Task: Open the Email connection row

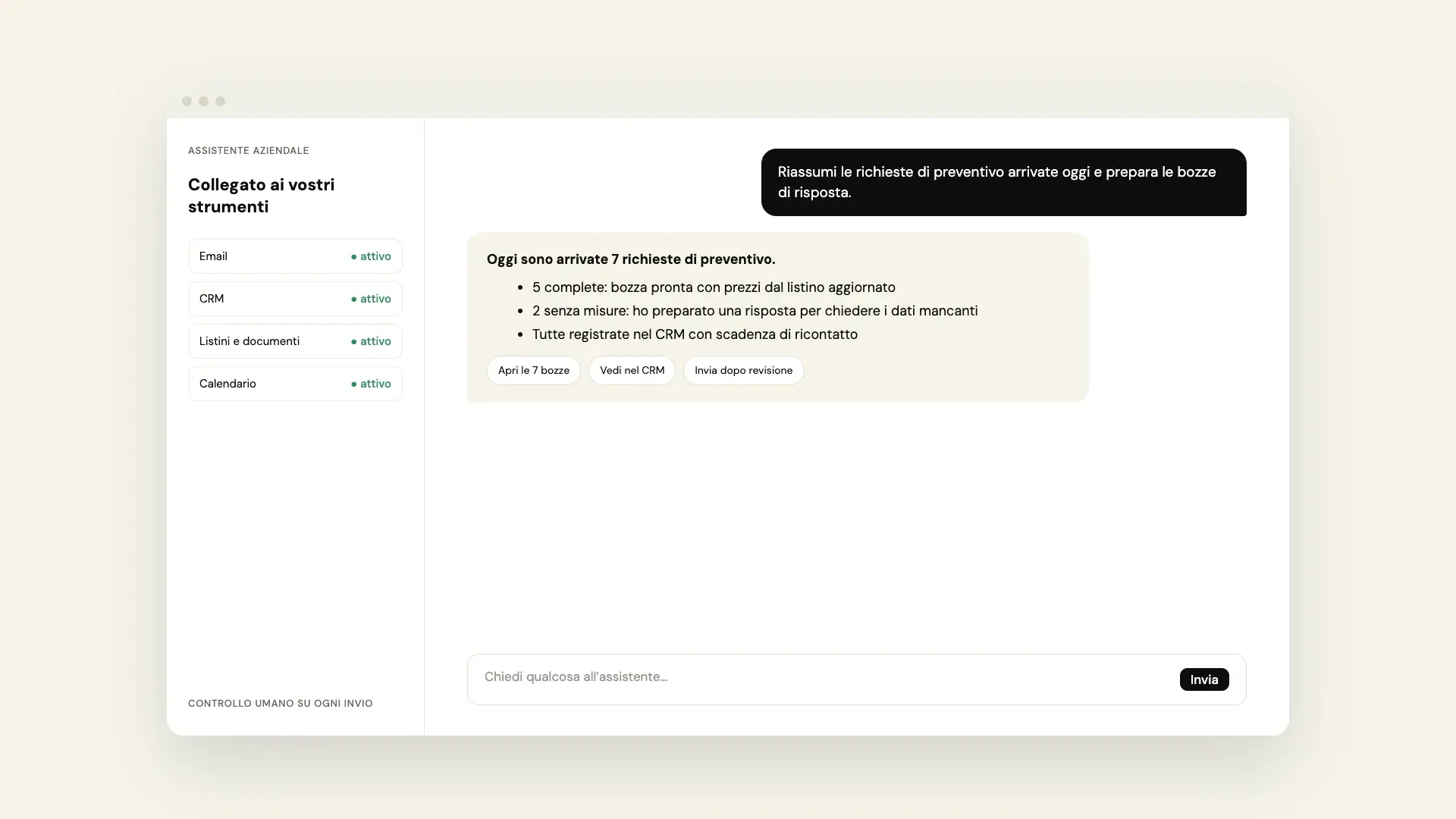Action: [x=295, y=256]
